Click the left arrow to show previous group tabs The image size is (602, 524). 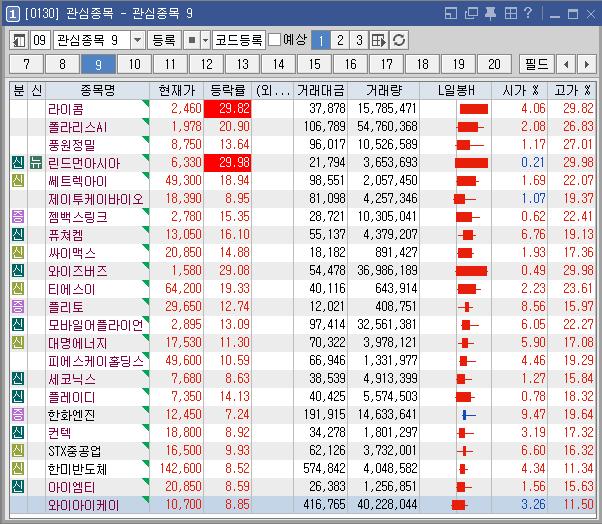click(x=566, y=64)
